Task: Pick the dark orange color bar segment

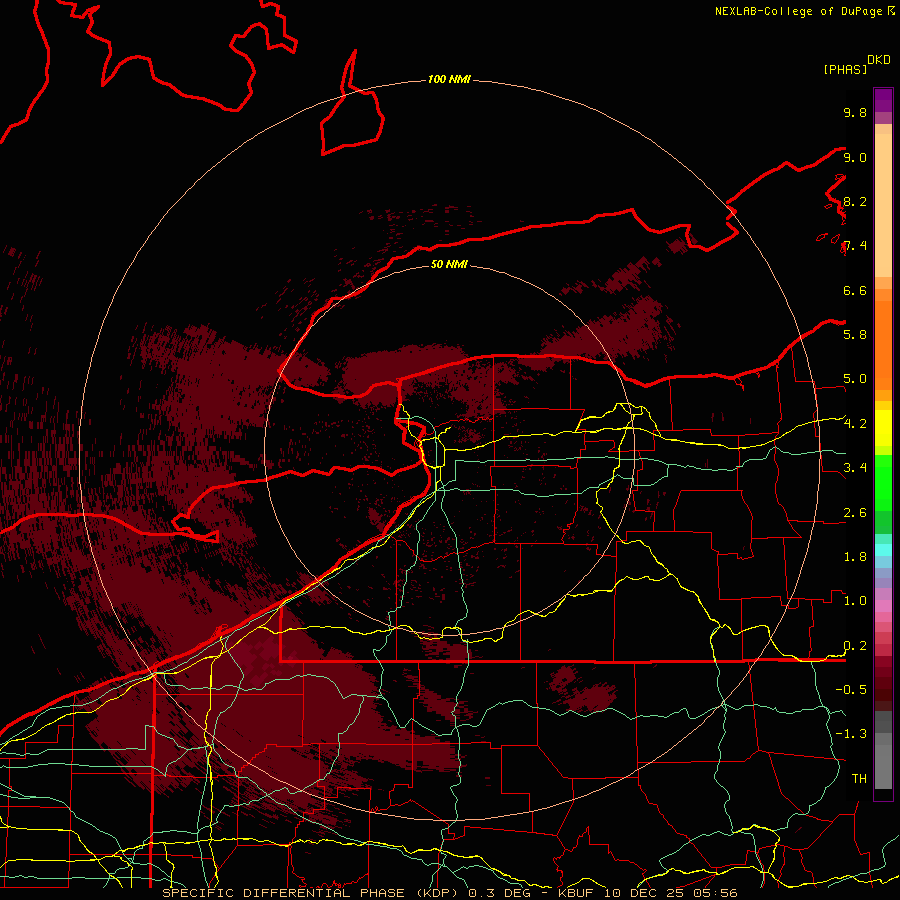Action: coord(883,344)
